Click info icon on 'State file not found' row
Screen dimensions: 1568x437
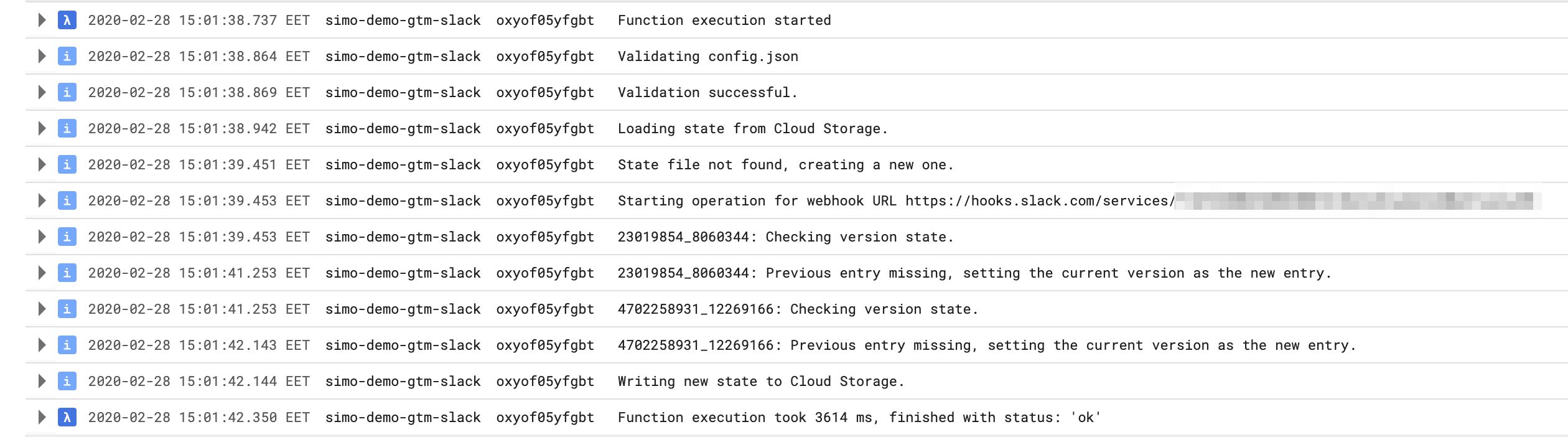pos(67,165)
